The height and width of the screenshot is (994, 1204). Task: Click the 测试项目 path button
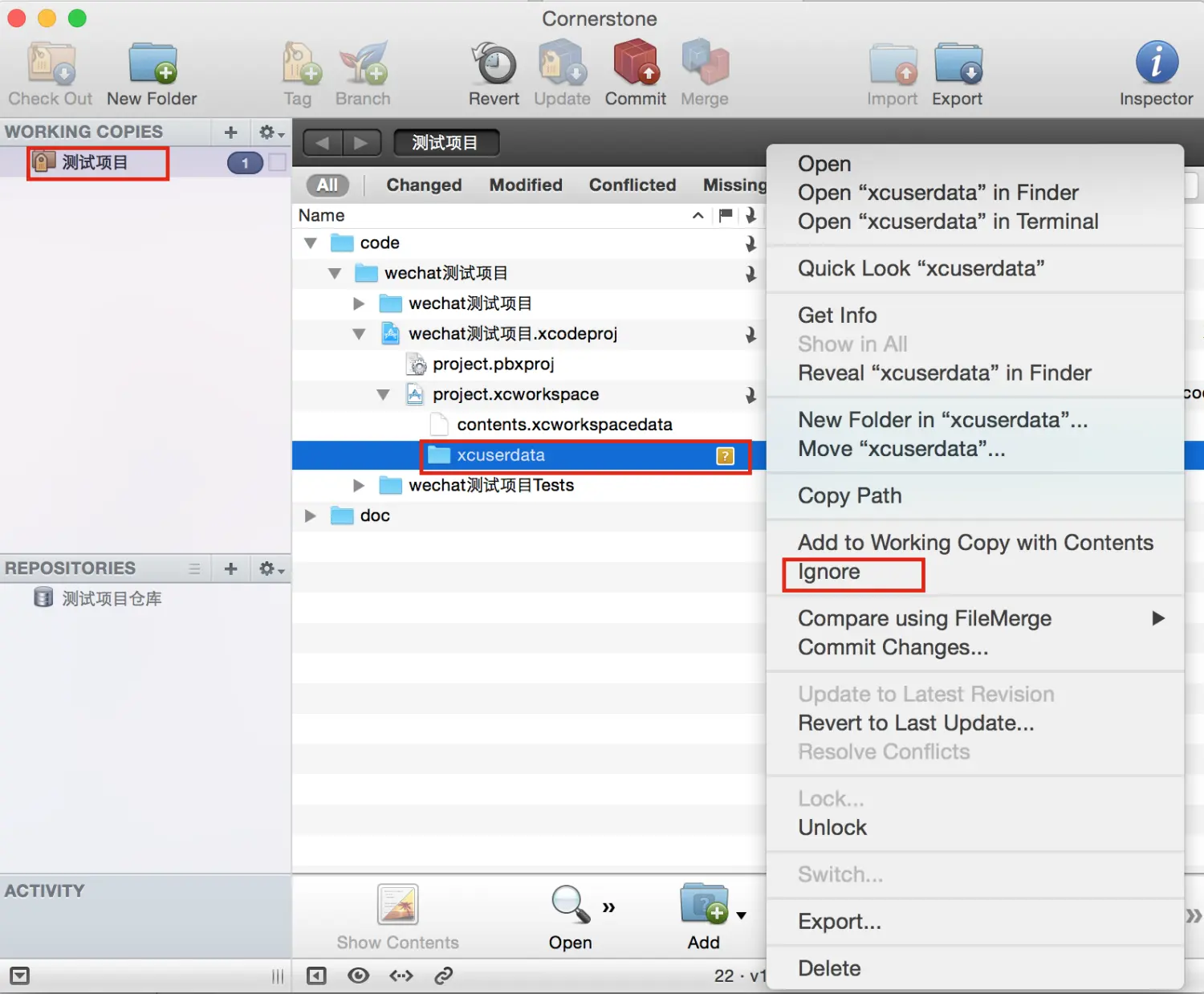pos(445,143)
